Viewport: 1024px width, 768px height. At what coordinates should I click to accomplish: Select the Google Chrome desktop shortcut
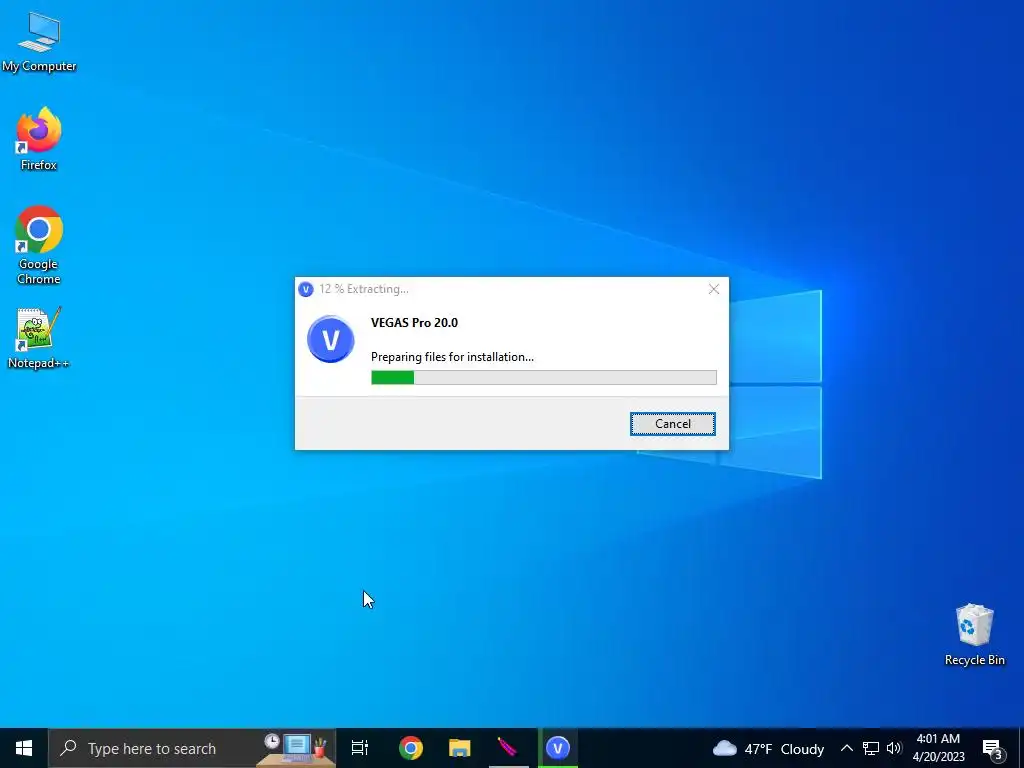tap(39, 245)
